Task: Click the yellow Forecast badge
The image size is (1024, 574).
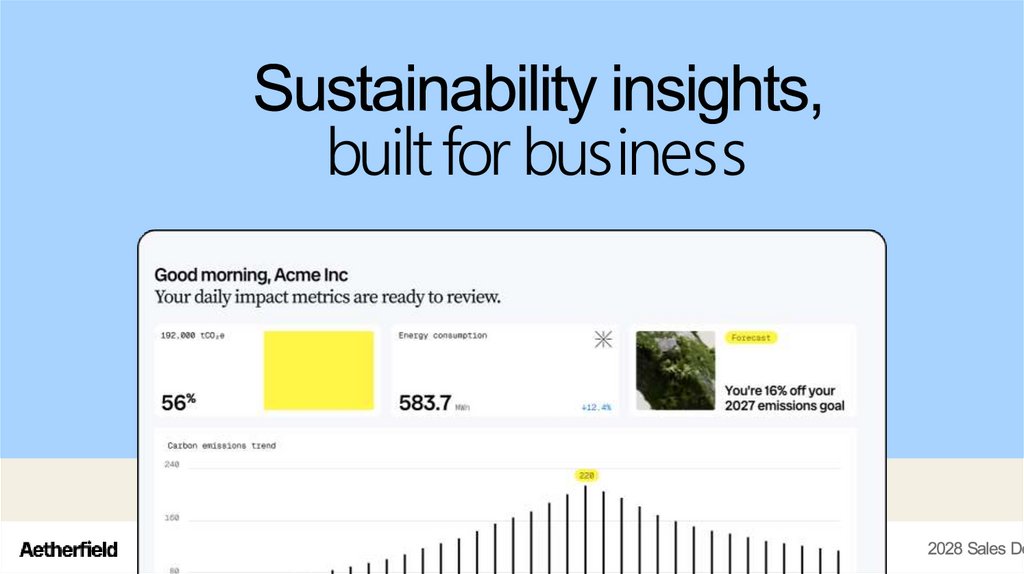Action: 751,338
